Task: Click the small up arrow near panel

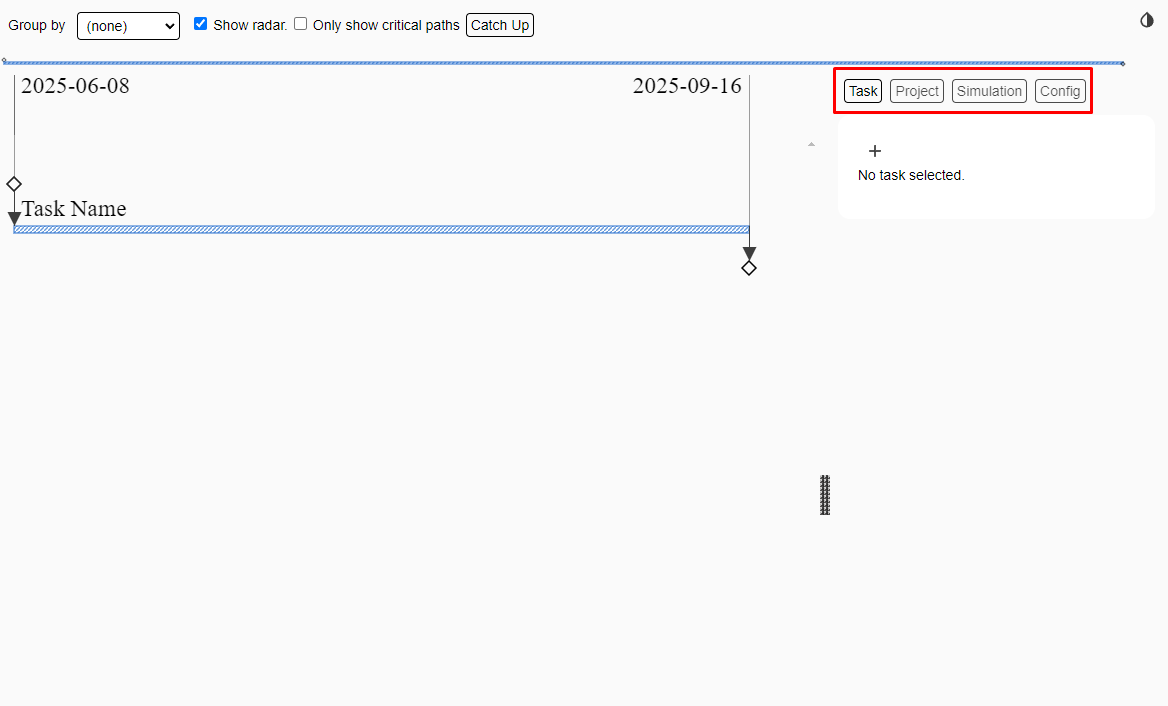Action: tap(811, 144)
